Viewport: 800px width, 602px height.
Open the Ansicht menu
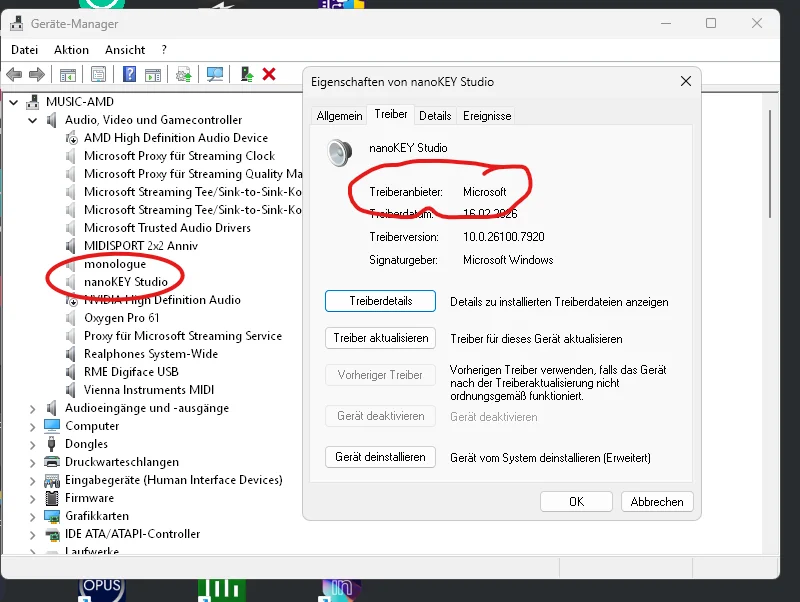point(125,49)
